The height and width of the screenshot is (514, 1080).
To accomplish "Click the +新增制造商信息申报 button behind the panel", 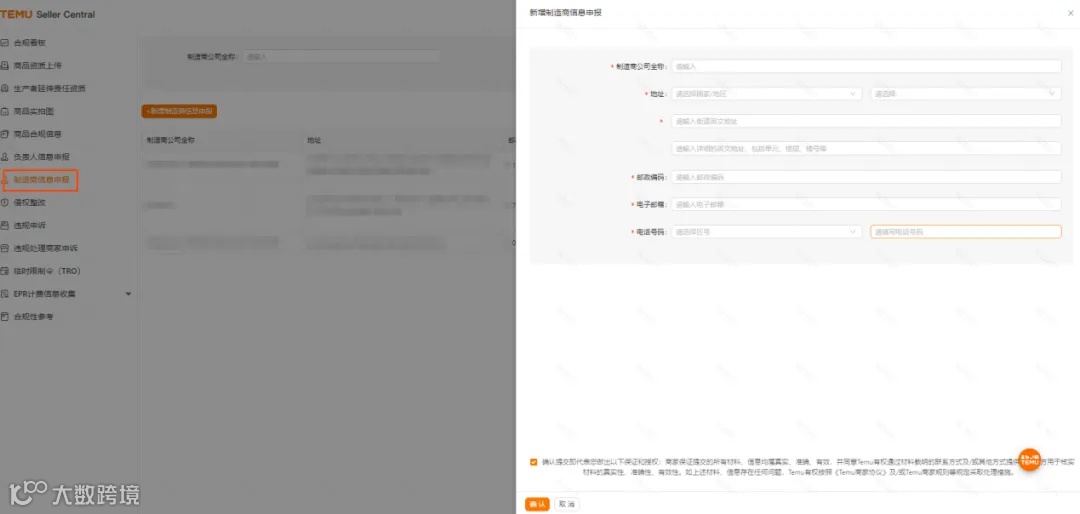I will (179, 111).
